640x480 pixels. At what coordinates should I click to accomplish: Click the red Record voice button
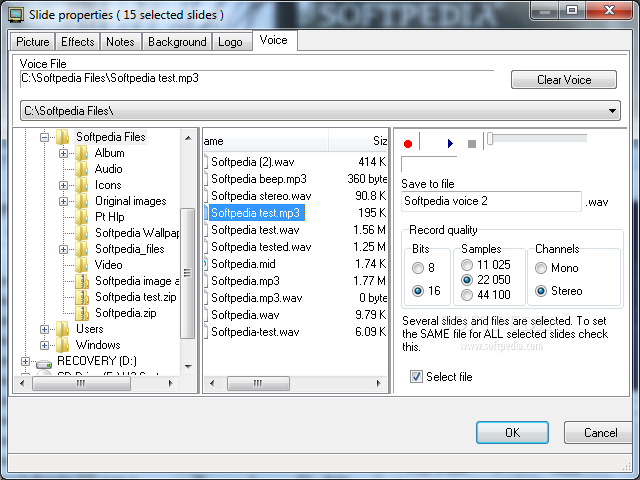(x=407, y=144)
